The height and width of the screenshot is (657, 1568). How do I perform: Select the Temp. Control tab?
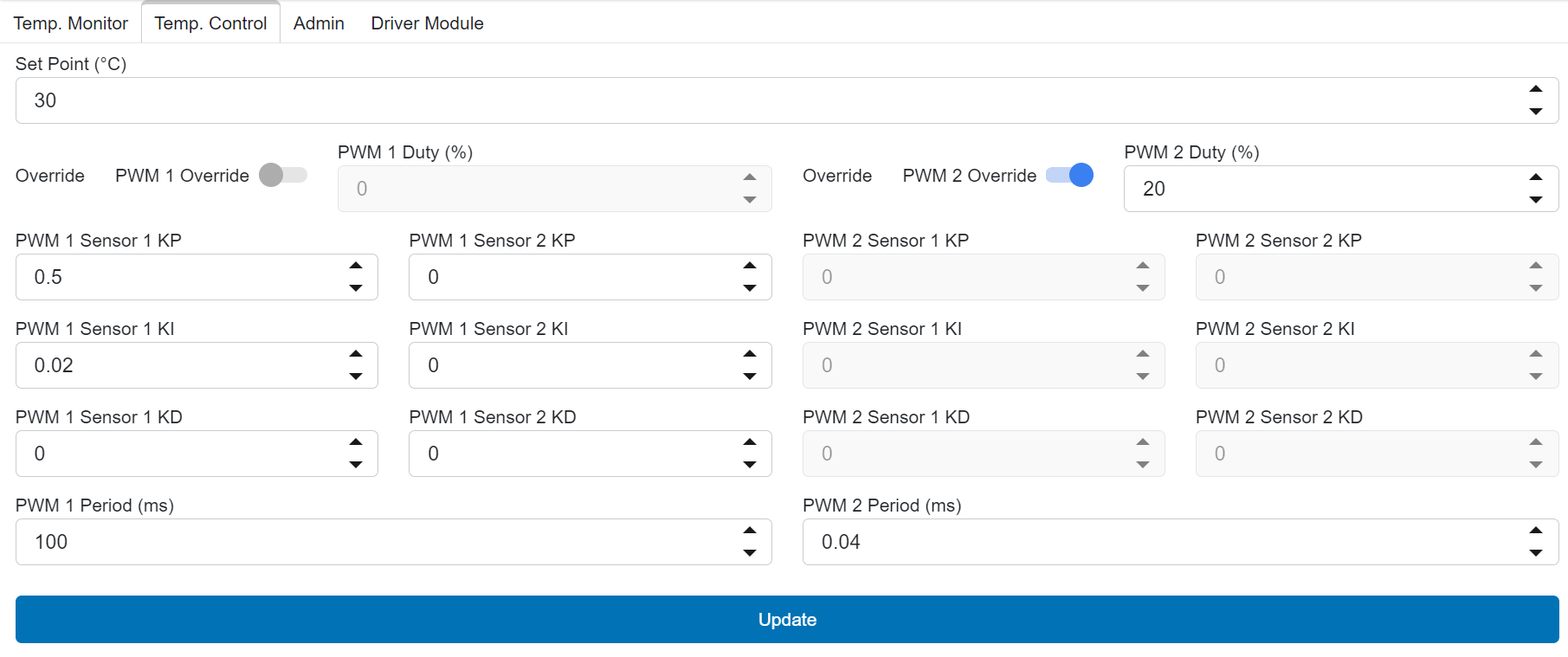pos(210,23)
